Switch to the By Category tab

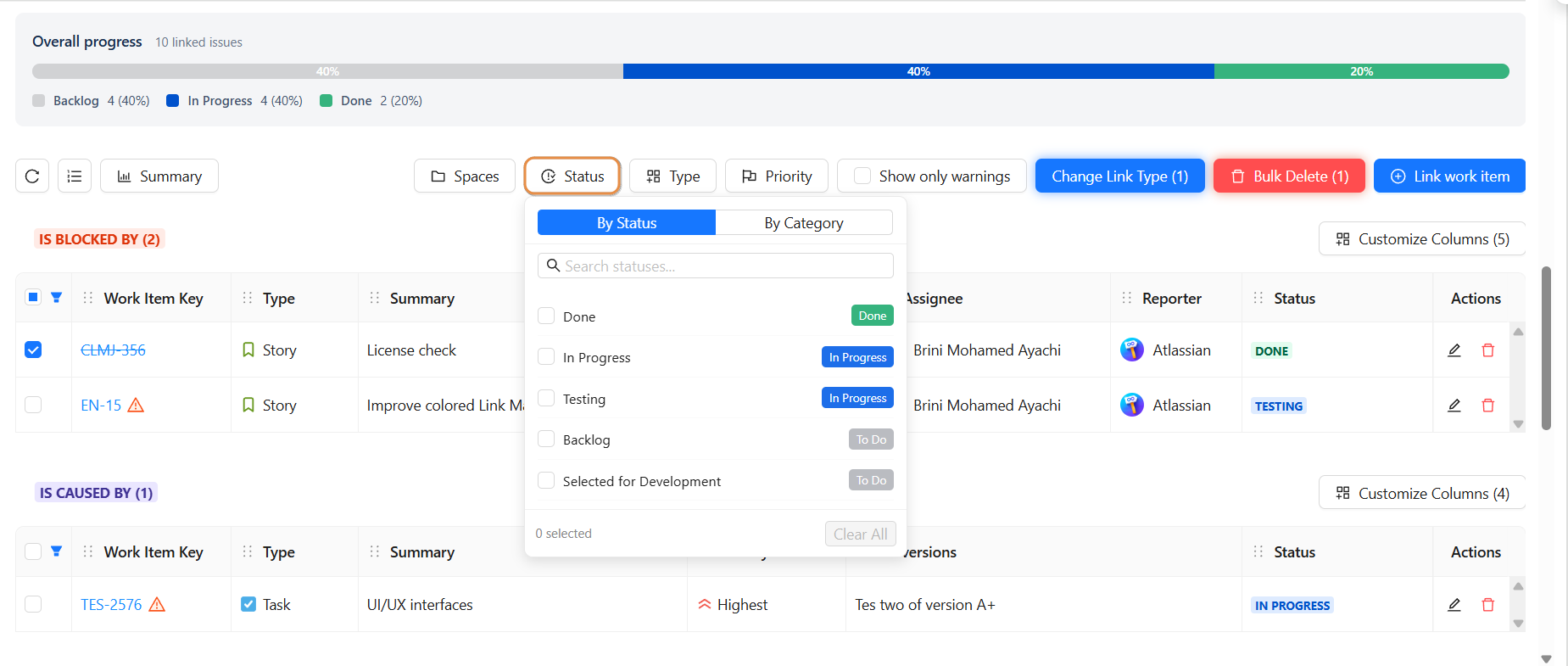[x=803, y=223]
